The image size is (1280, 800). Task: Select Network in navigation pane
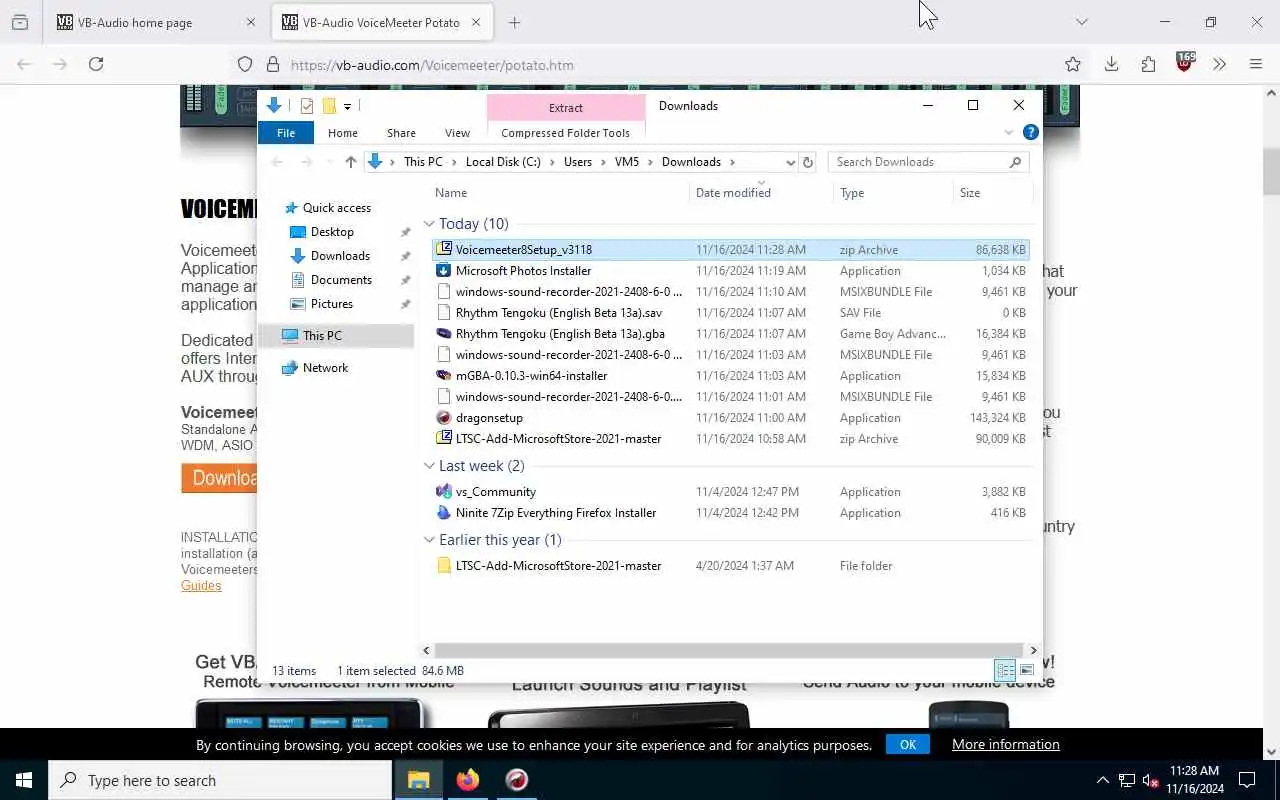[x=325, y=368]
